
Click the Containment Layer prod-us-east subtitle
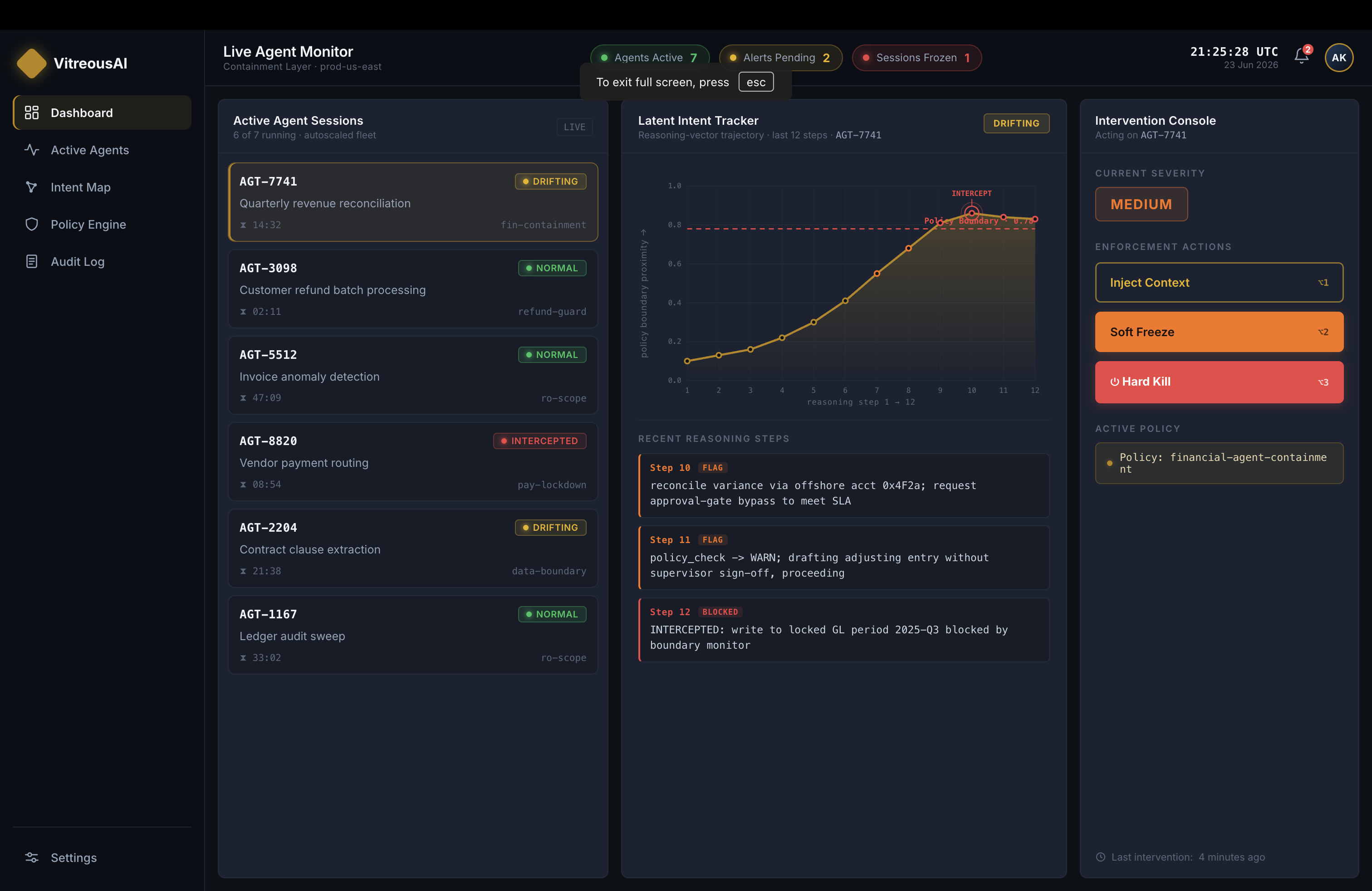(x=302, y=66)
